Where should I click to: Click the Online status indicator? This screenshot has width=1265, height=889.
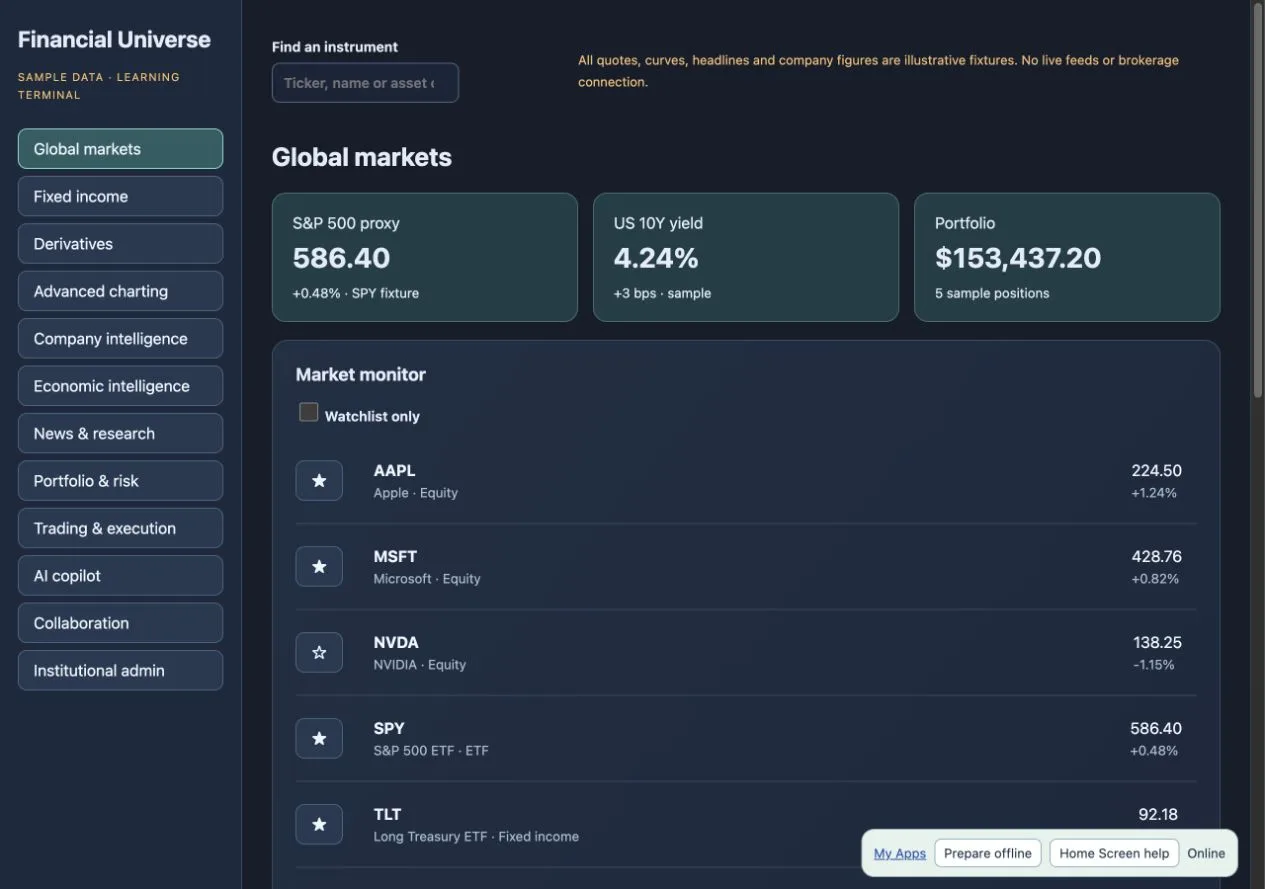[1206, 853]
